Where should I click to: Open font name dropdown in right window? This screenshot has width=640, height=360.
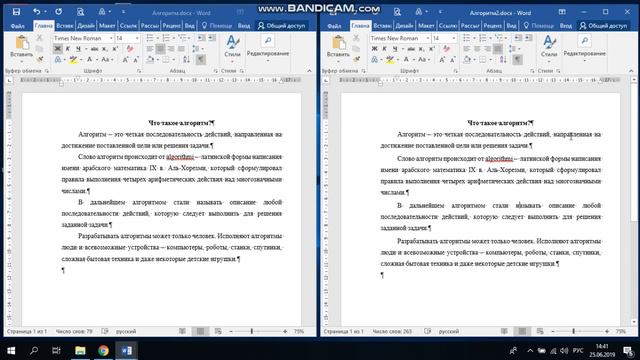(x=427, y=38)
